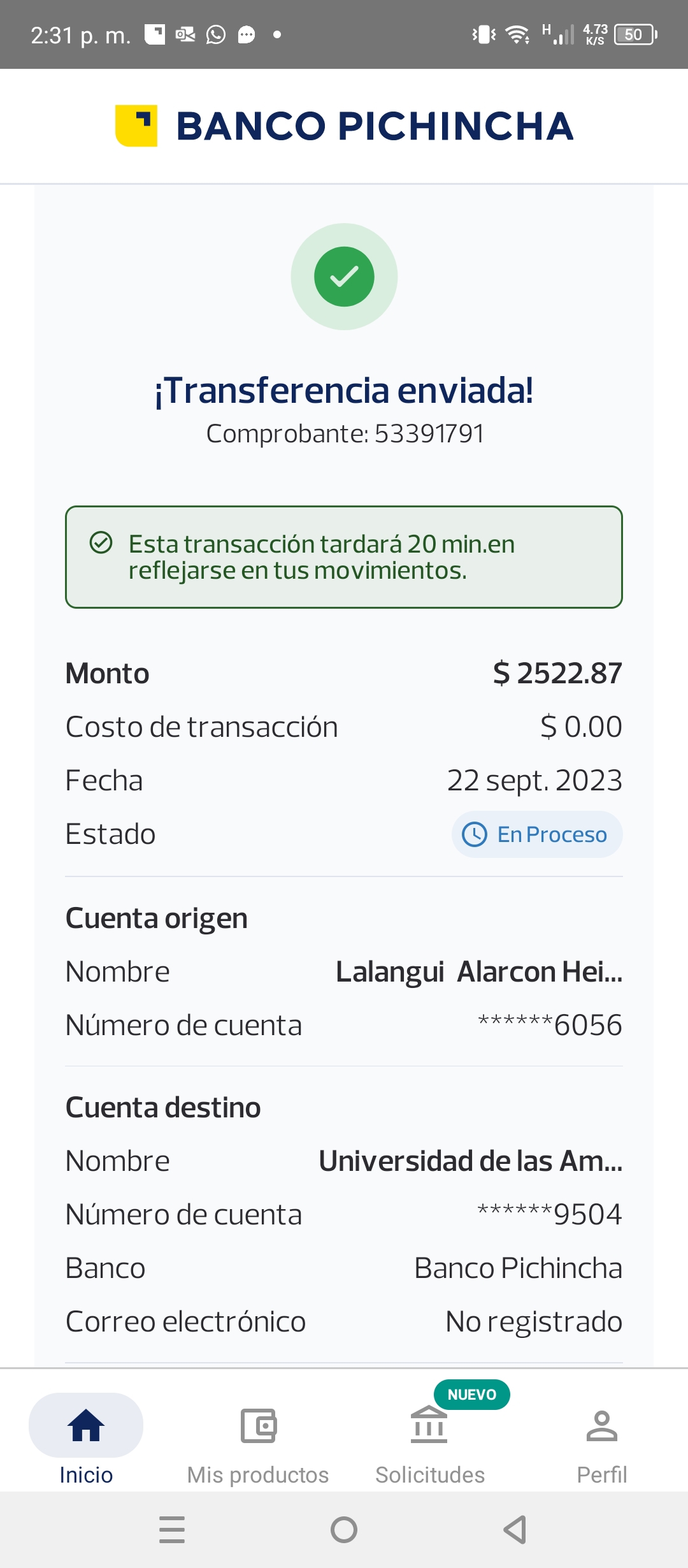
Task: Open Android recent apps menu button
Action: click(x=172, y=1530)
